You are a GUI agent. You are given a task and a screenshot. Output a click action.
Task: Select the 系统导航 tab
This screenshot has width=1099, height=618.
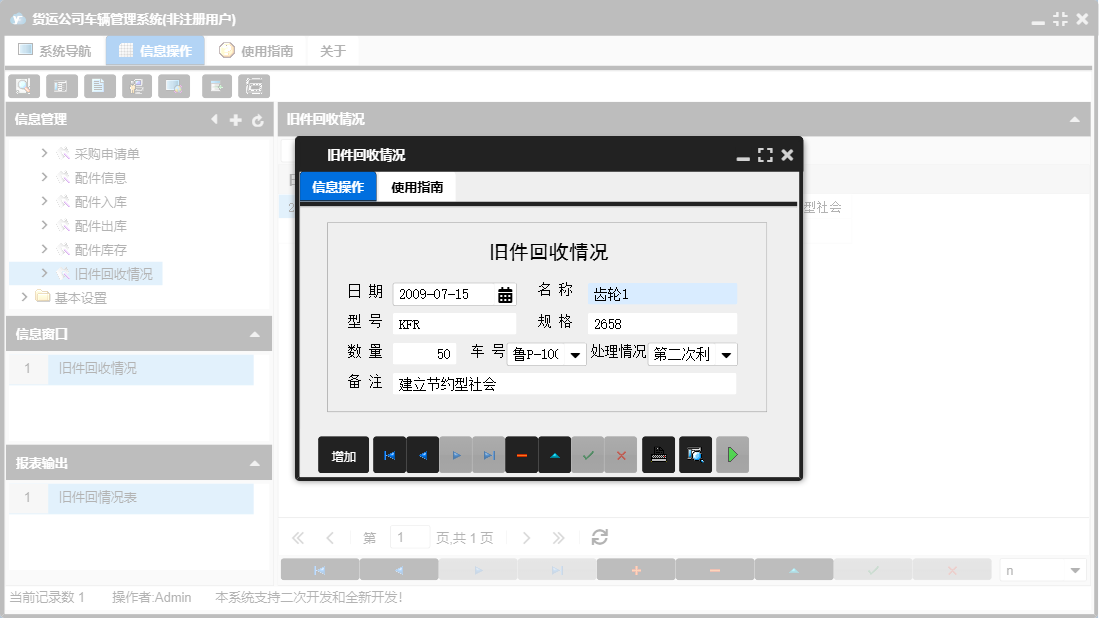[55, 50]
